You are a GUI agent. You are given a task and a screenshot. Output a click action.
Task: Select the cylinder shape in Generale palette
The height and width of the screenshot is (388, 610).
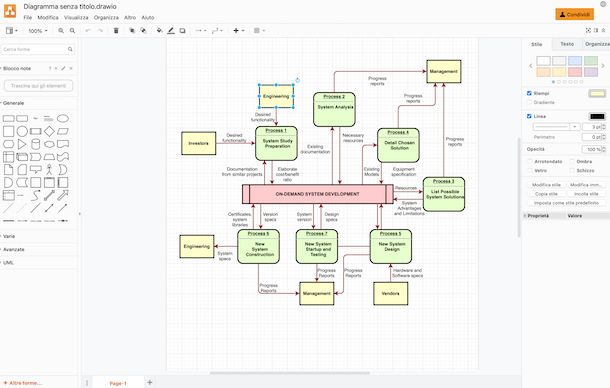(x=35, y=144)
